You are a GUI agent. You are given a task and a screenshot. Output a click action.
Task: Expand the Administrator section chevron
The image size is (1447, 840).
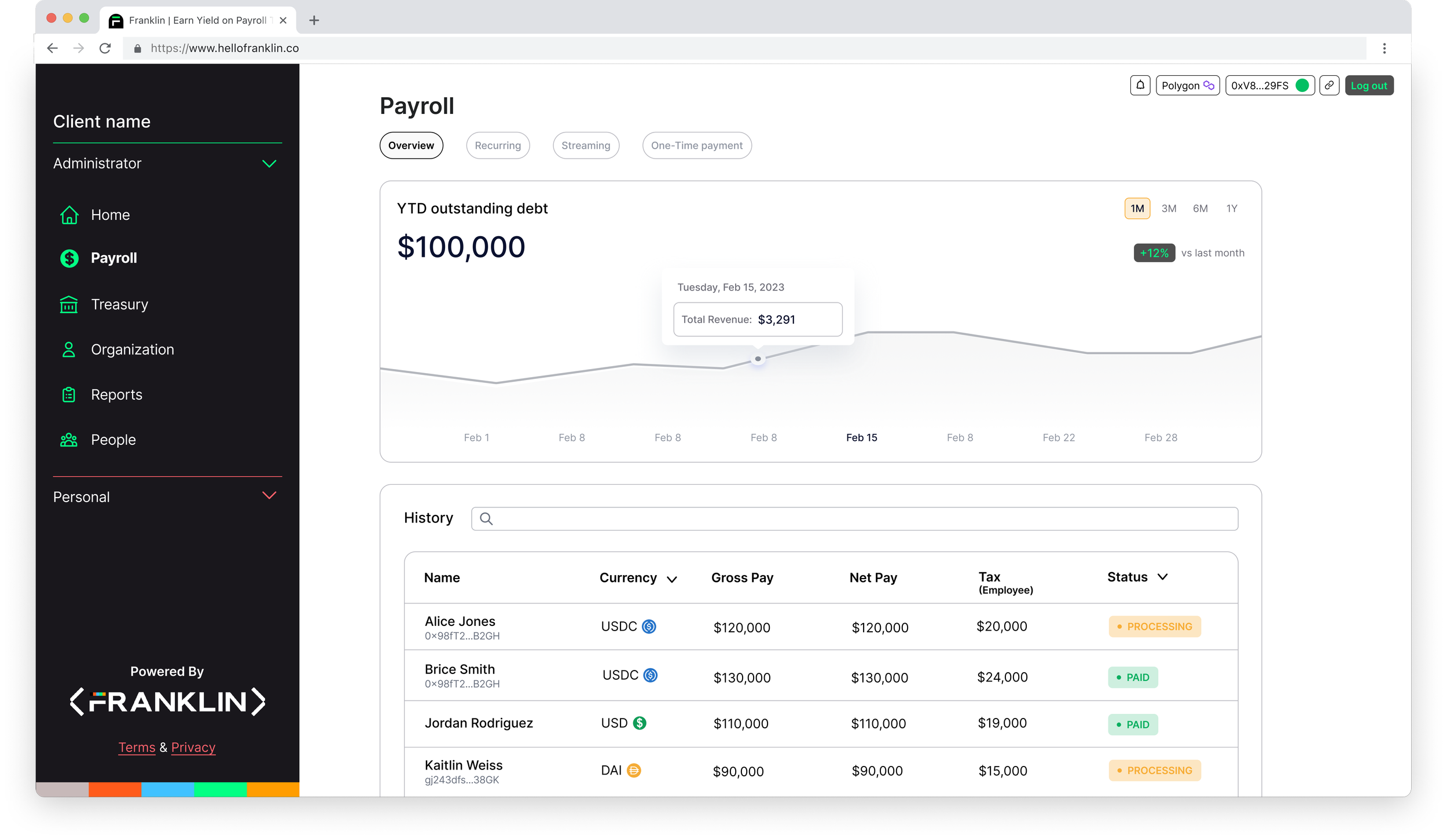point(269,164)
